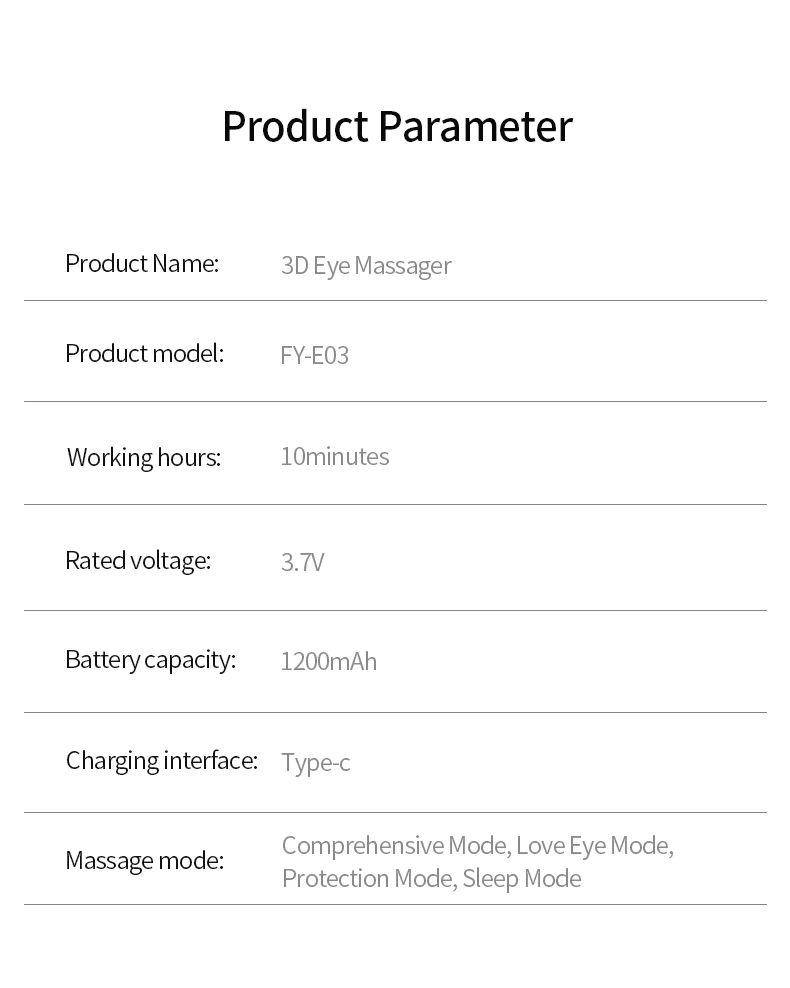The height and width of the screenshot is (988, 790).
Task: Click the Type-c interface value
Action: [x=315, y=763]
